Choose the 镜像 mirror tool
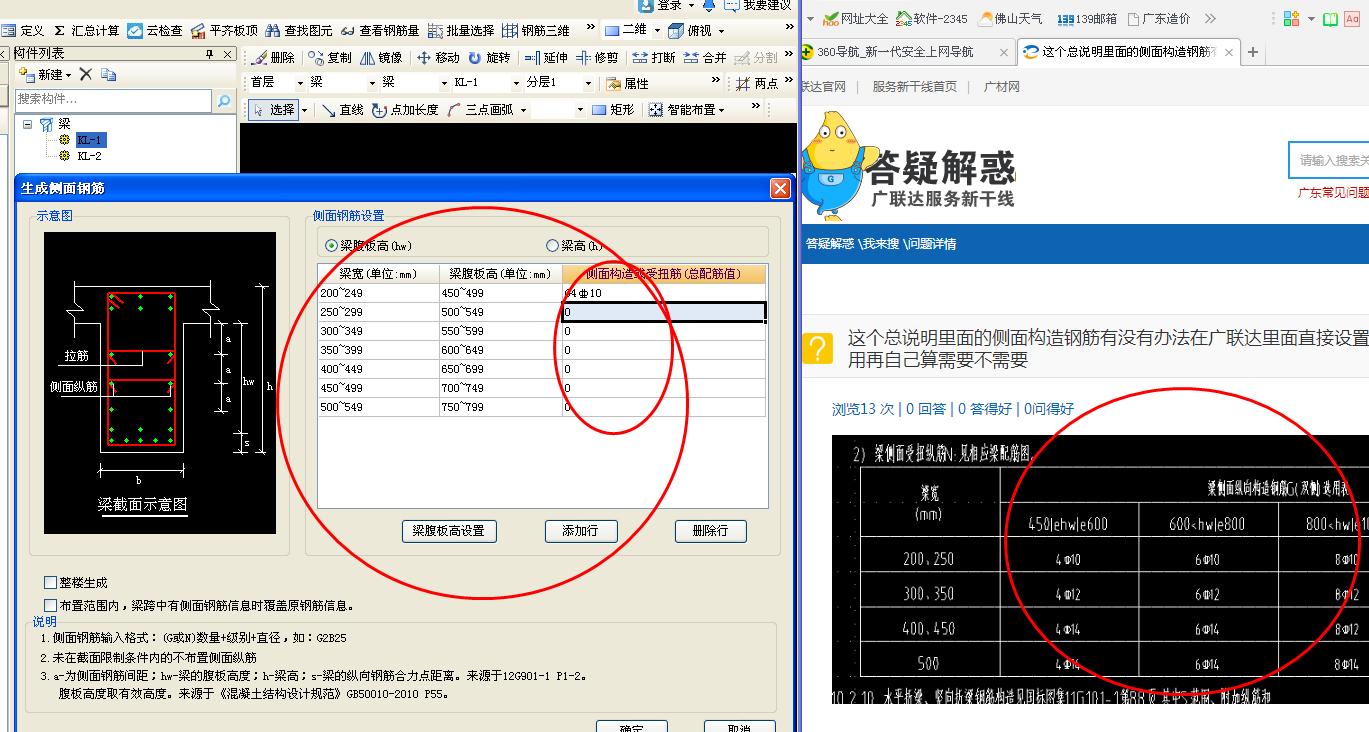The width and height of the screenshot is (1369, 732). (381, 58)
